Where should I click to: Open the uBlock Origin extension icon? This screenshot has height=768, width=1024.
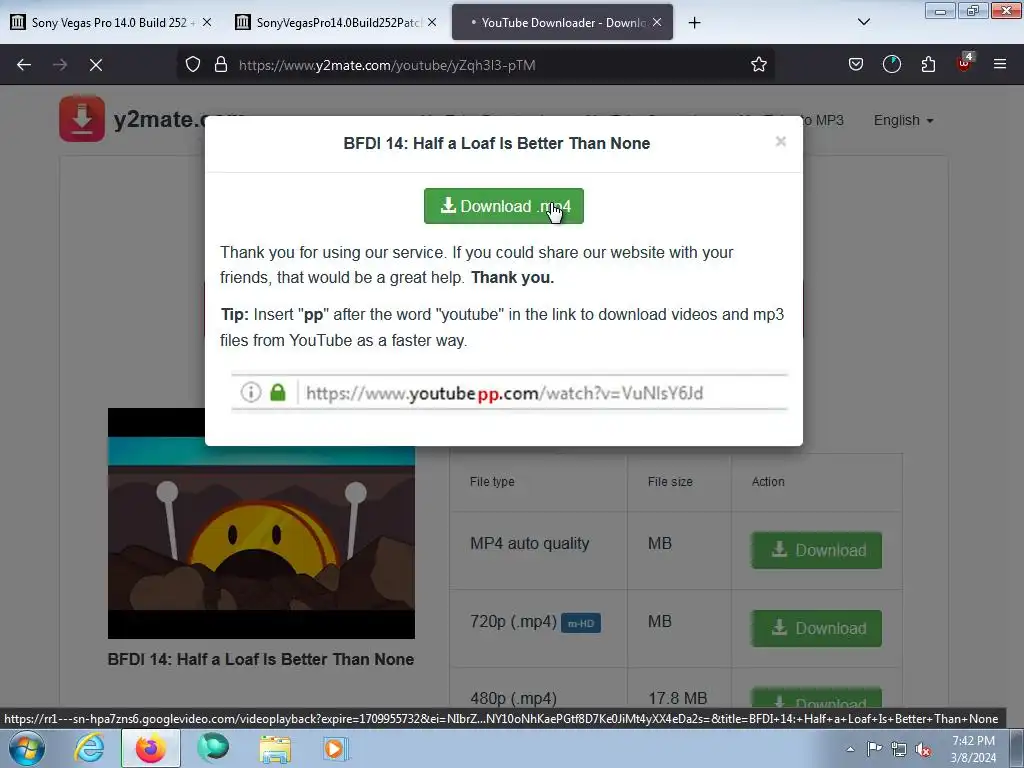pyautogui.click(x=965, y=63)
